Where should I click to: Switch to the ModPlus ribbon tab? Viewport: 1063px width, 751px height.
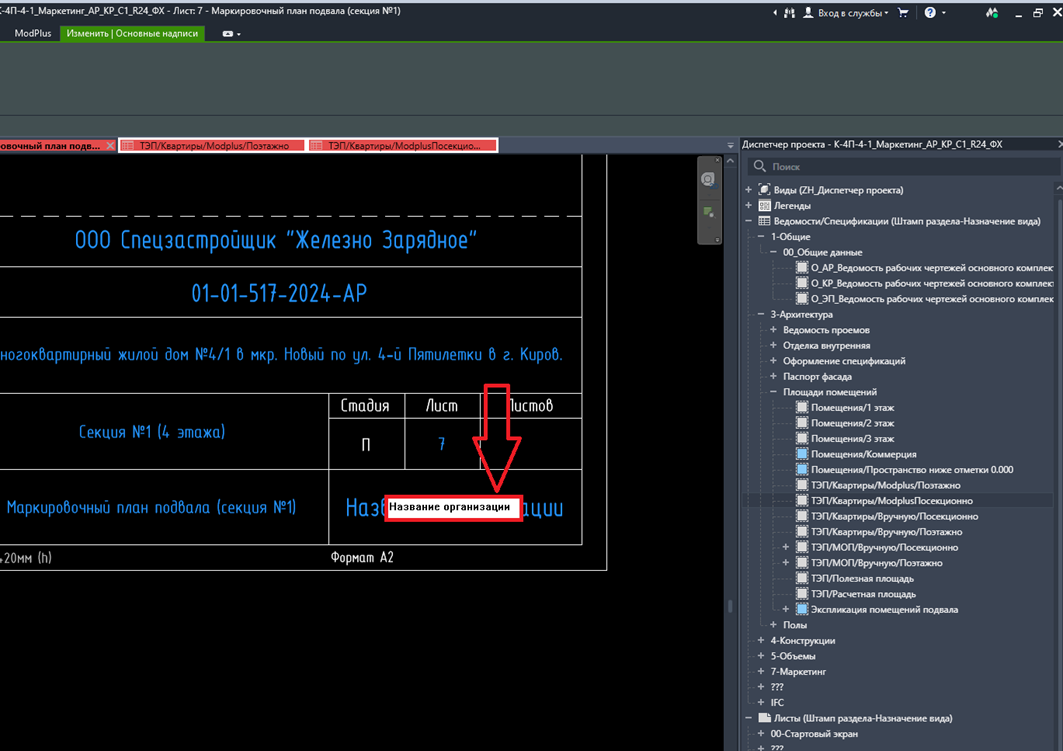33,33
